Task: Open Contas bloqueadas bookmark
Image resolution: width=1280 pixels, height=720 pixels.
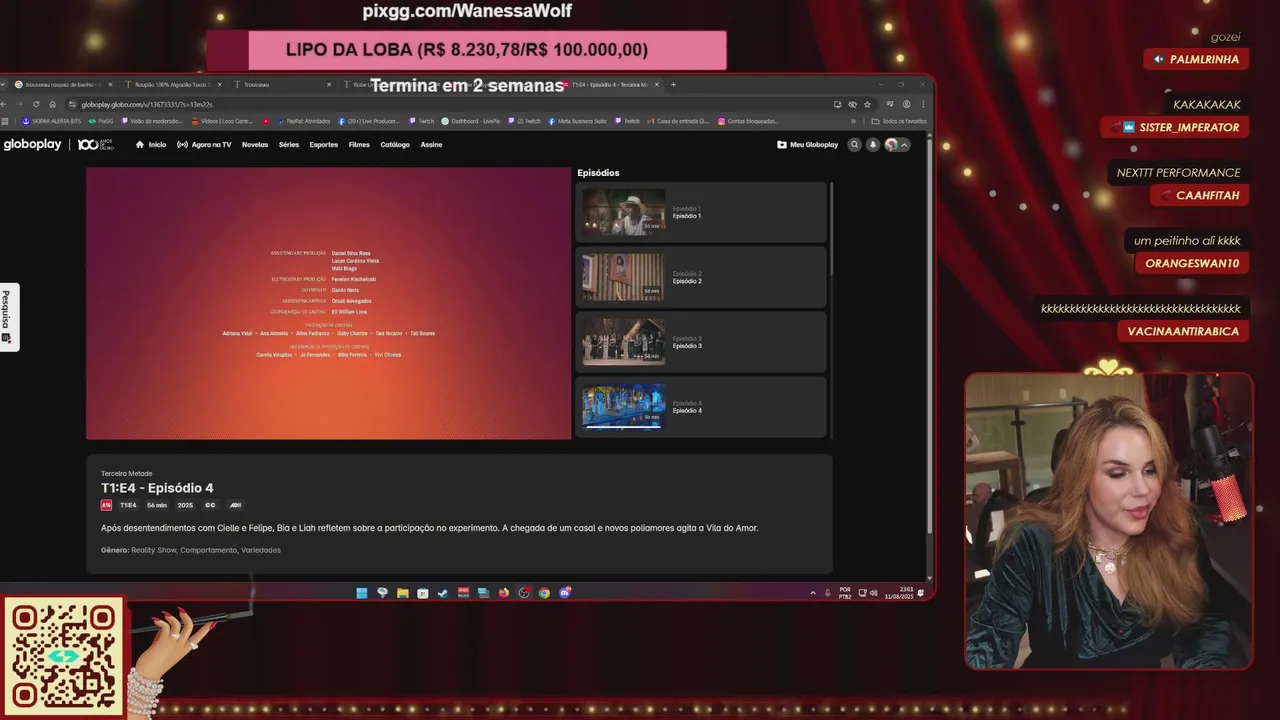Action: (x=748, y=121)
